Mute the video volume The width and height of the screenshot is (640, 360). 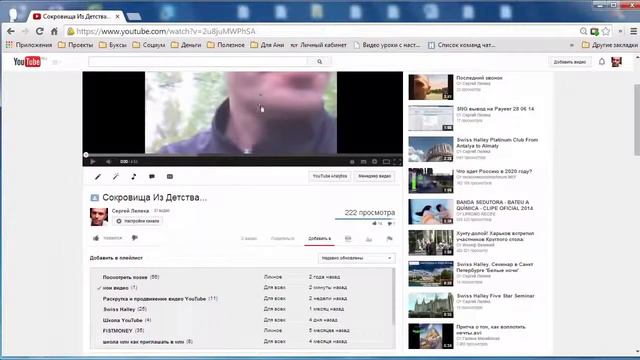click(109, 162)
